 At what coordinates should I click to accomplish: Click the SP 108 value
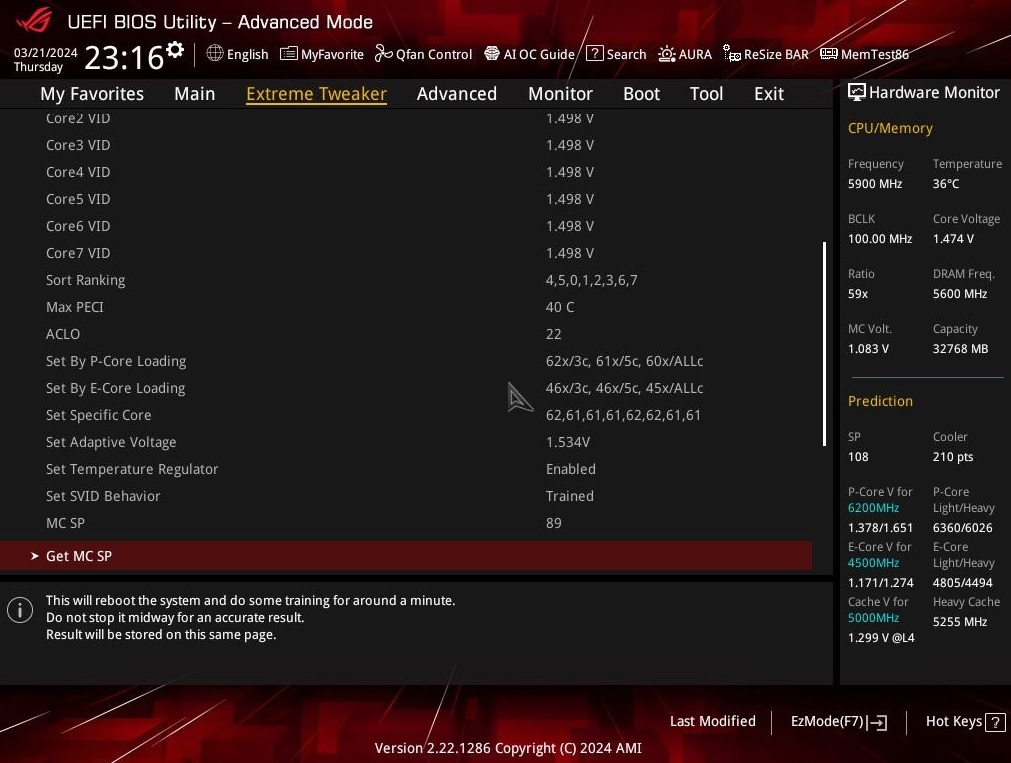point(858,457)
